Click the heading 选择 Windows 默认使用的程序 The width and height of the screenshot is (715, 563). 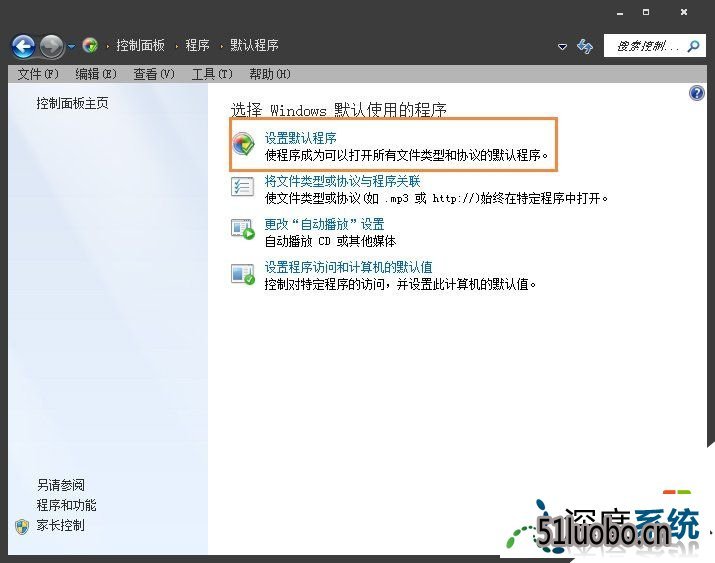(338, 110)
